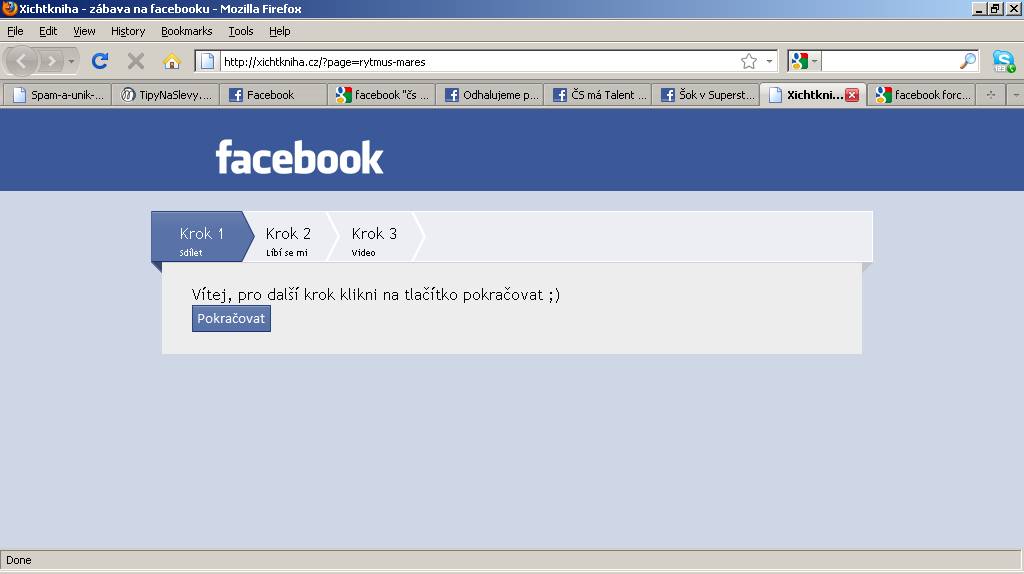Open the Tools menu
Image resolution: width=1024 pixels, height=574 pixels.
[x=240, y=31]
